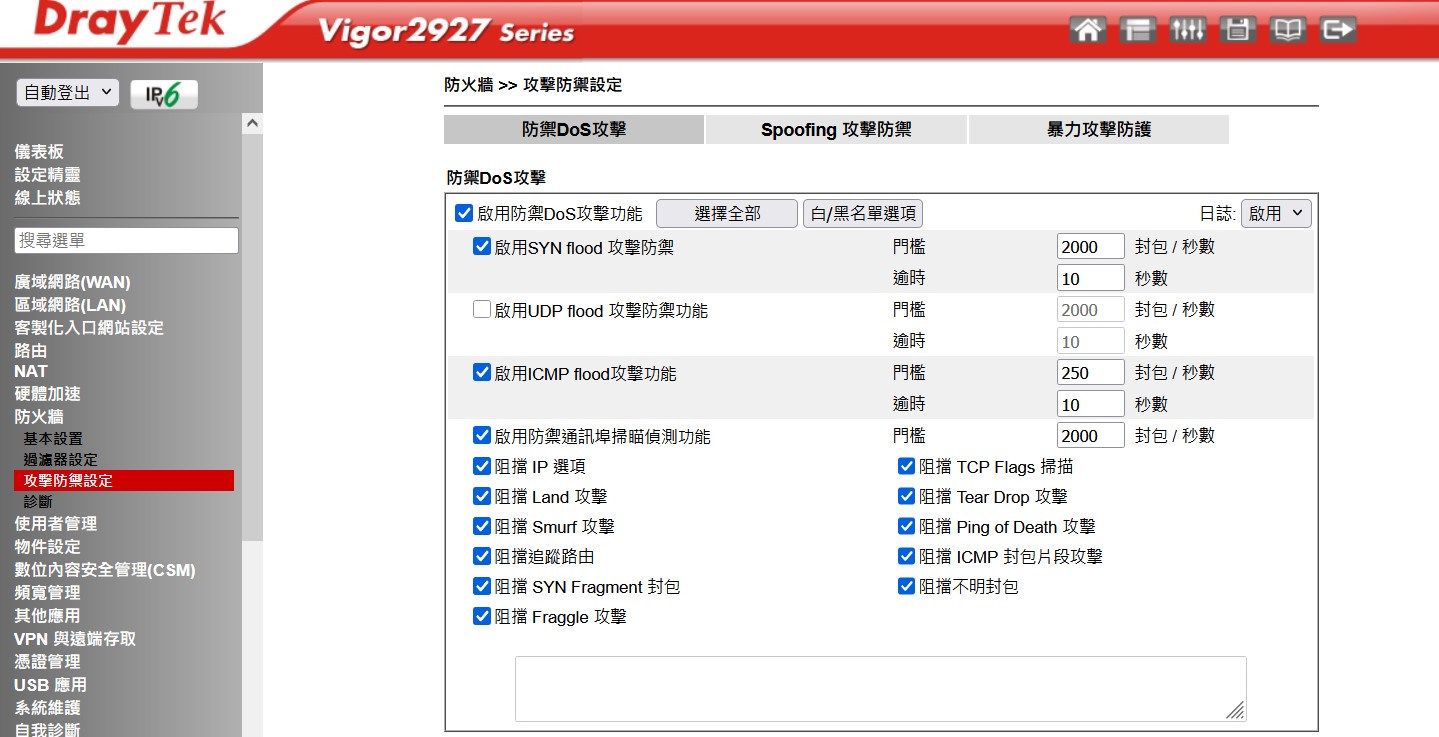This screenshot has height=737, width=1439.
Task: Open the book manual icon
Action: point(1287,30)
